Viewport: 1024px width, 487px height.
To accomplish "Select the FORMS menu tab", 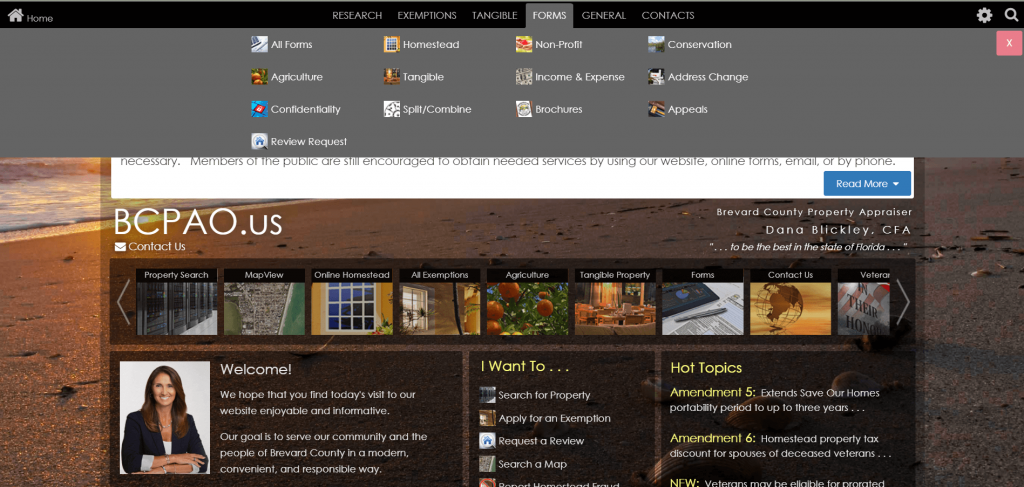I will [549, 16].
